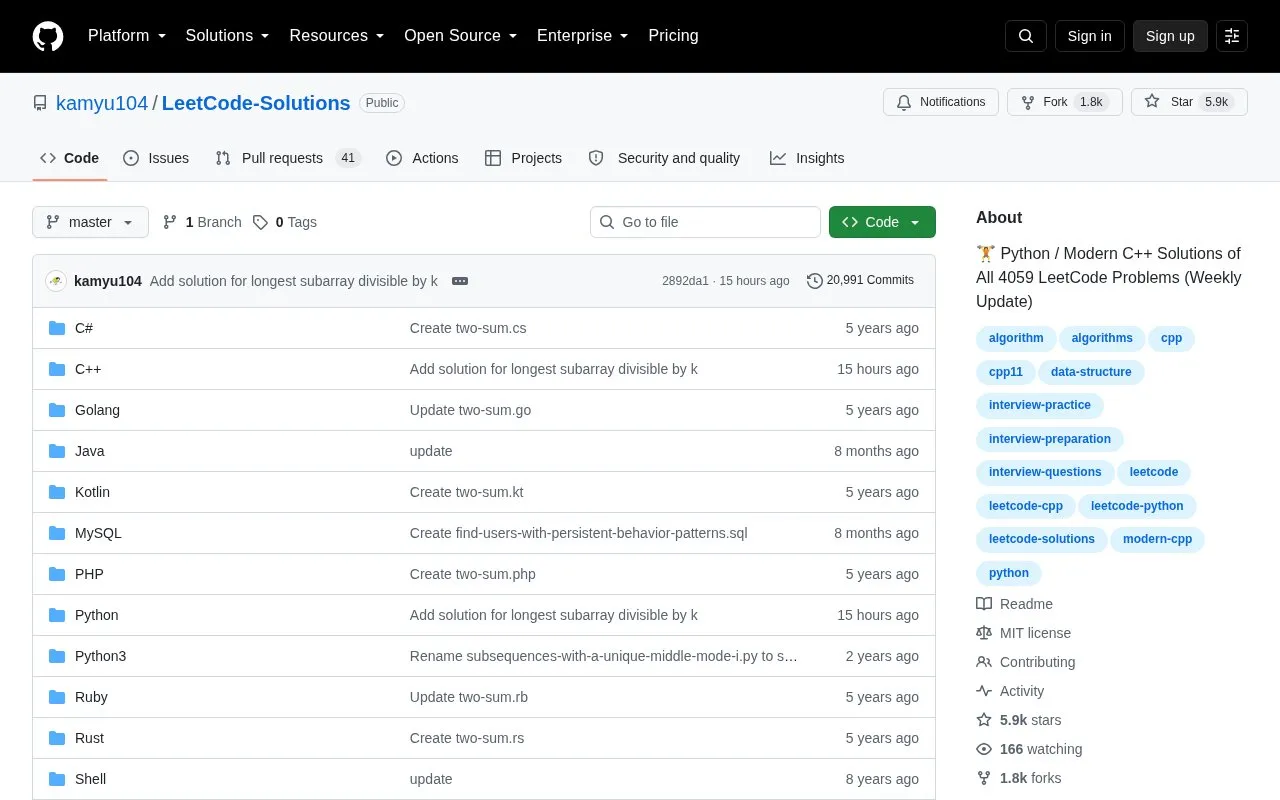
Task: Open the green Code dropdown button
Action: tap(882, 222)
